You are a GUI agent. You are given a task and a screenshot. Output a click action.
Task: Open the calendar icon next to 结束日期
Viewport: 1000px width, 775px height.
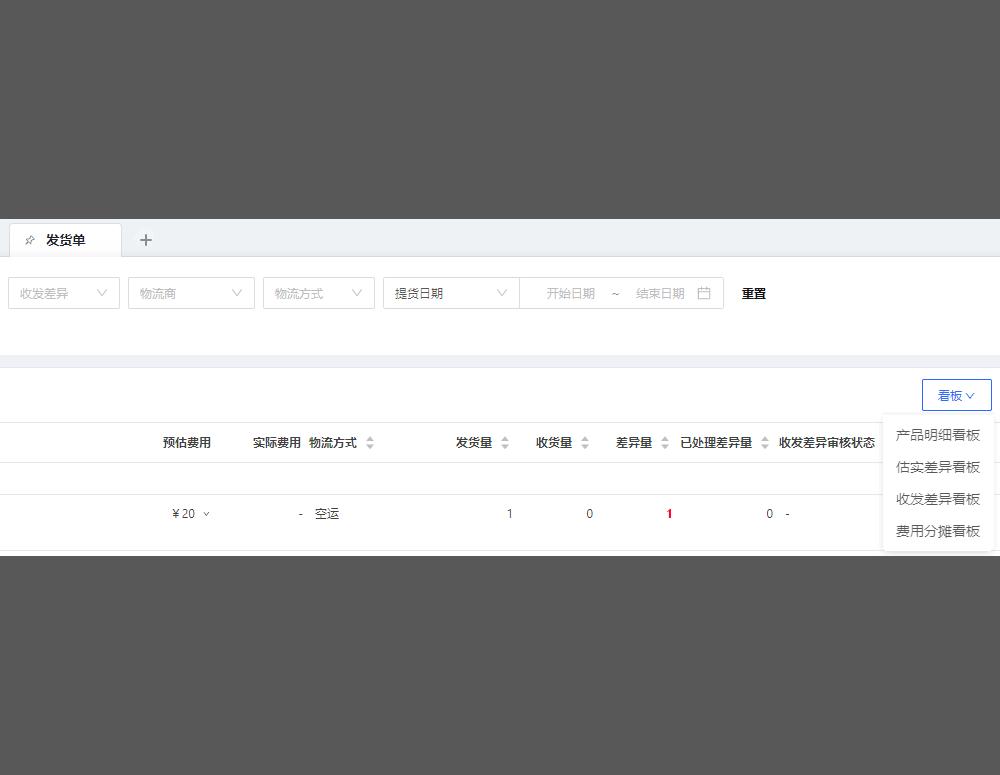pyautogui.click(x=704, y=293)
